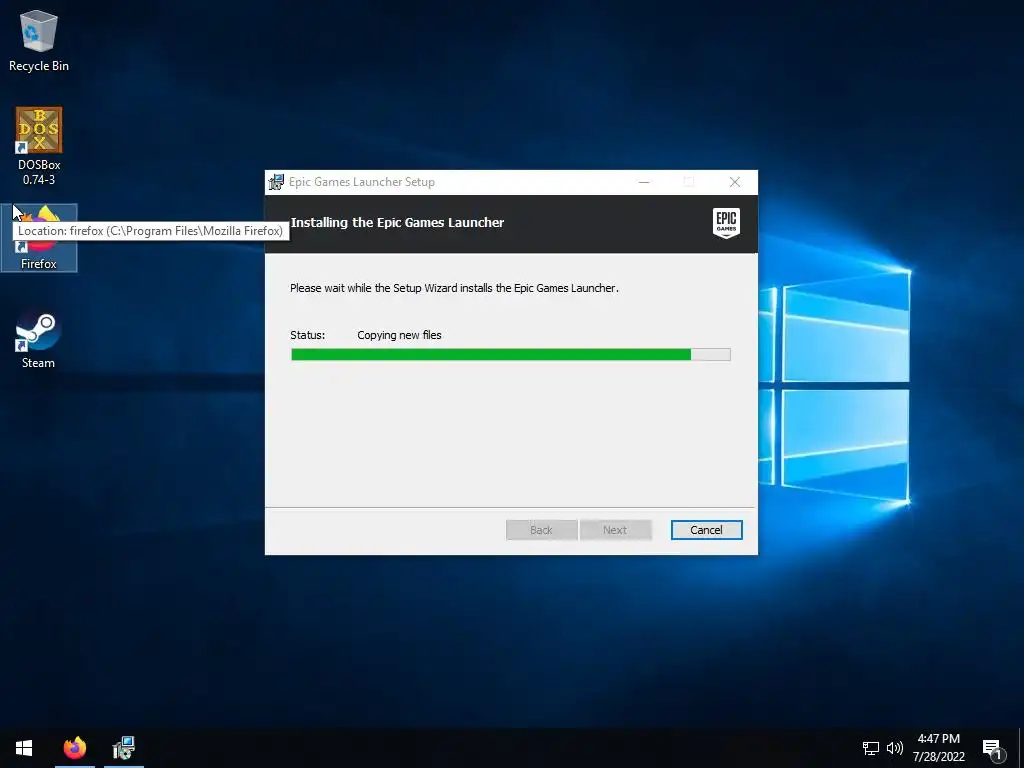Open the Action Center notifications icon
This screenshot has height=768, width=1024.
(993, 749)
